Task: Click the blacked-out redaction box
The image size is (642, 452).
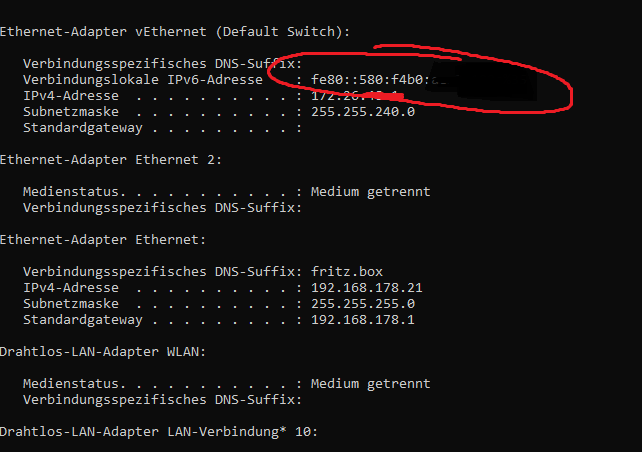Action: point(483,81)
